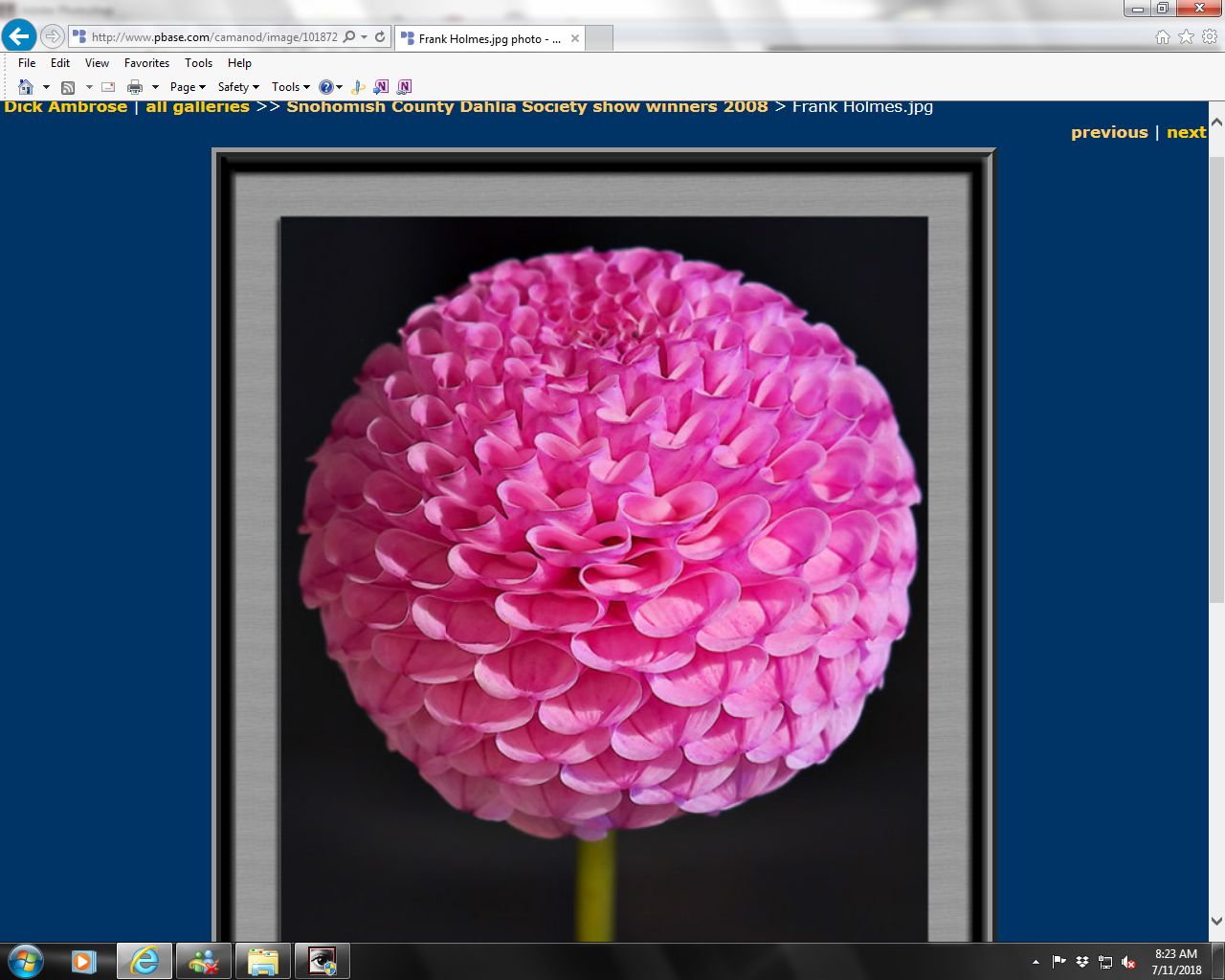Open the Edit menu

[x=60, y=63]
